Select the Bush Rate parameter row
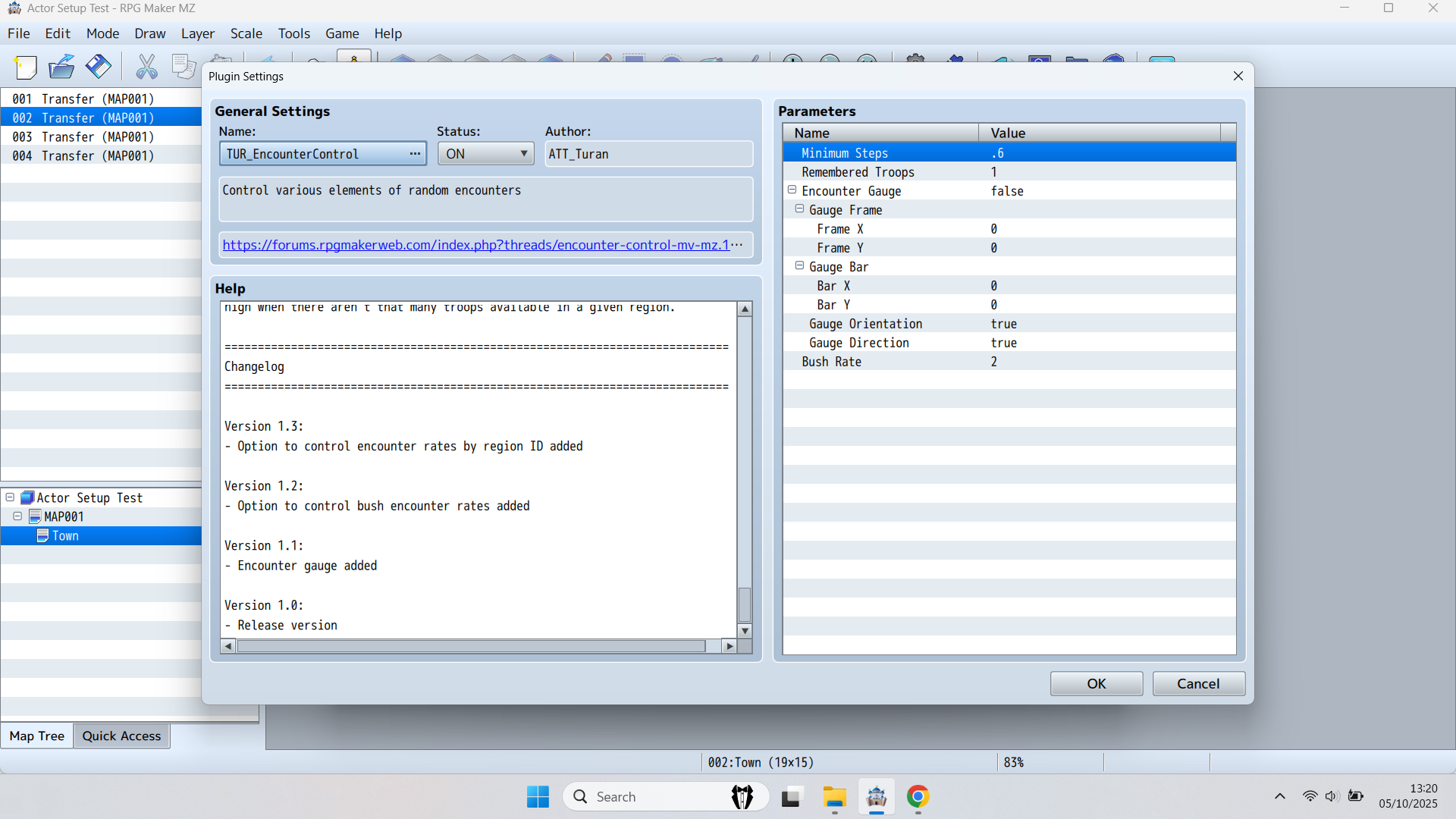The height and width of the screenshot is (819, 1456). [1009, 362]
